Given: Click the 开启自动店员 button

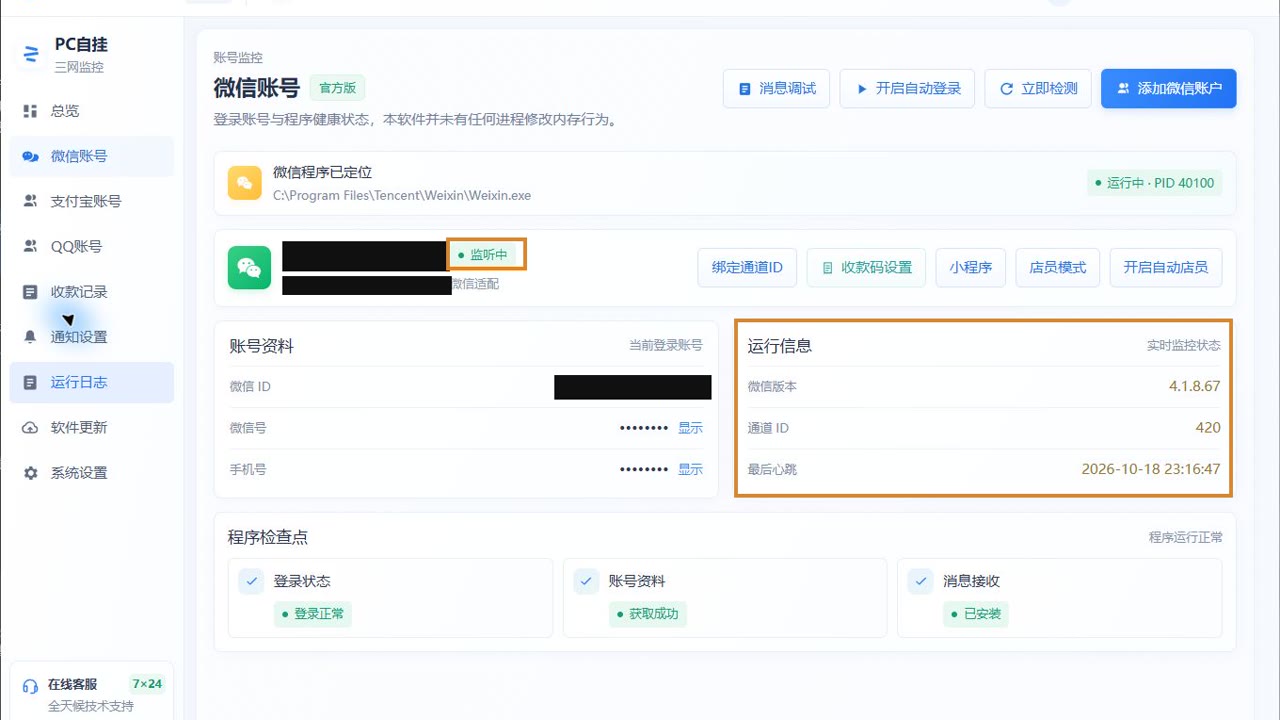Looking at the screenshot, I should 1166,268.
